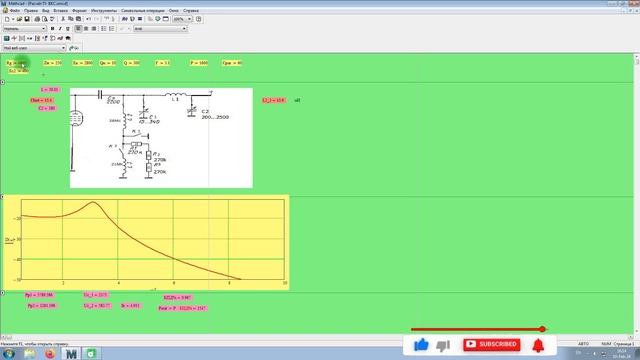Expand the New worksheet dropdown arrow
Image resolution: width=640 pixels, height=360 pixels.
13,19
